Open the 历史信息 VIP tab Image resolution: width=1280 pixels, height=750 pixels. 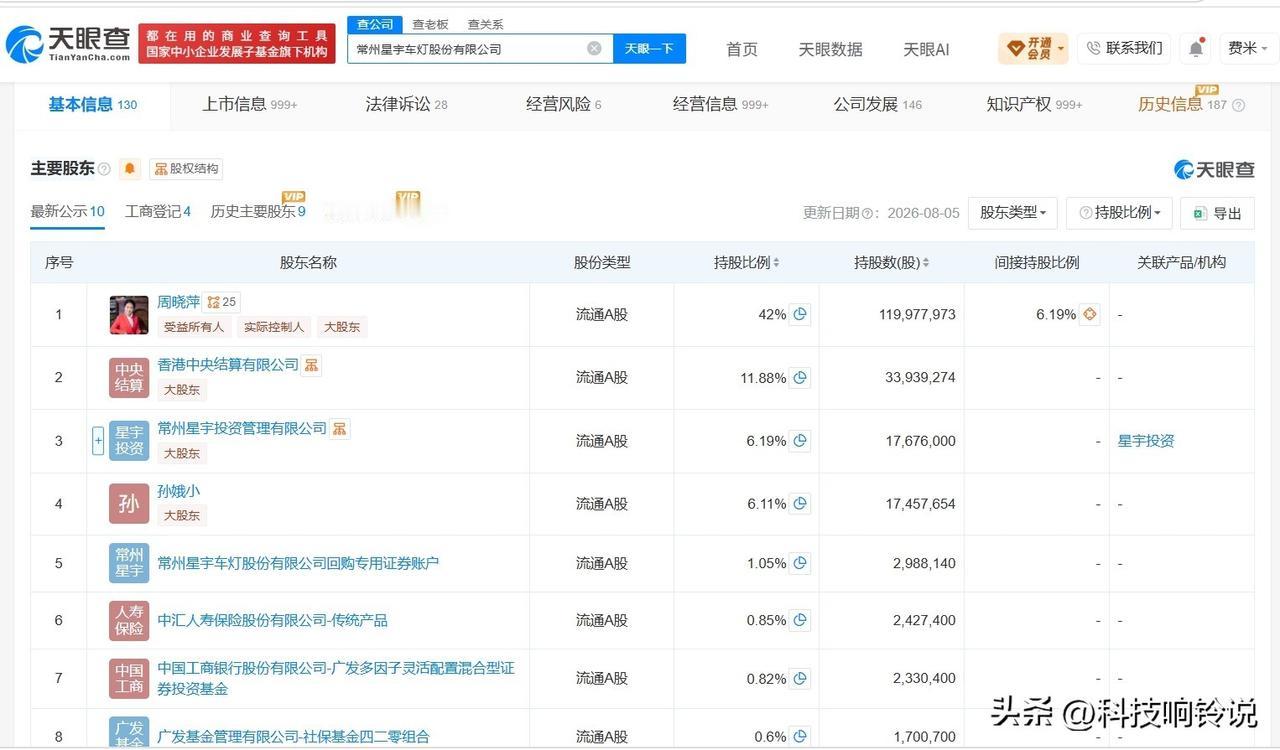click(x=1182, y=104)
